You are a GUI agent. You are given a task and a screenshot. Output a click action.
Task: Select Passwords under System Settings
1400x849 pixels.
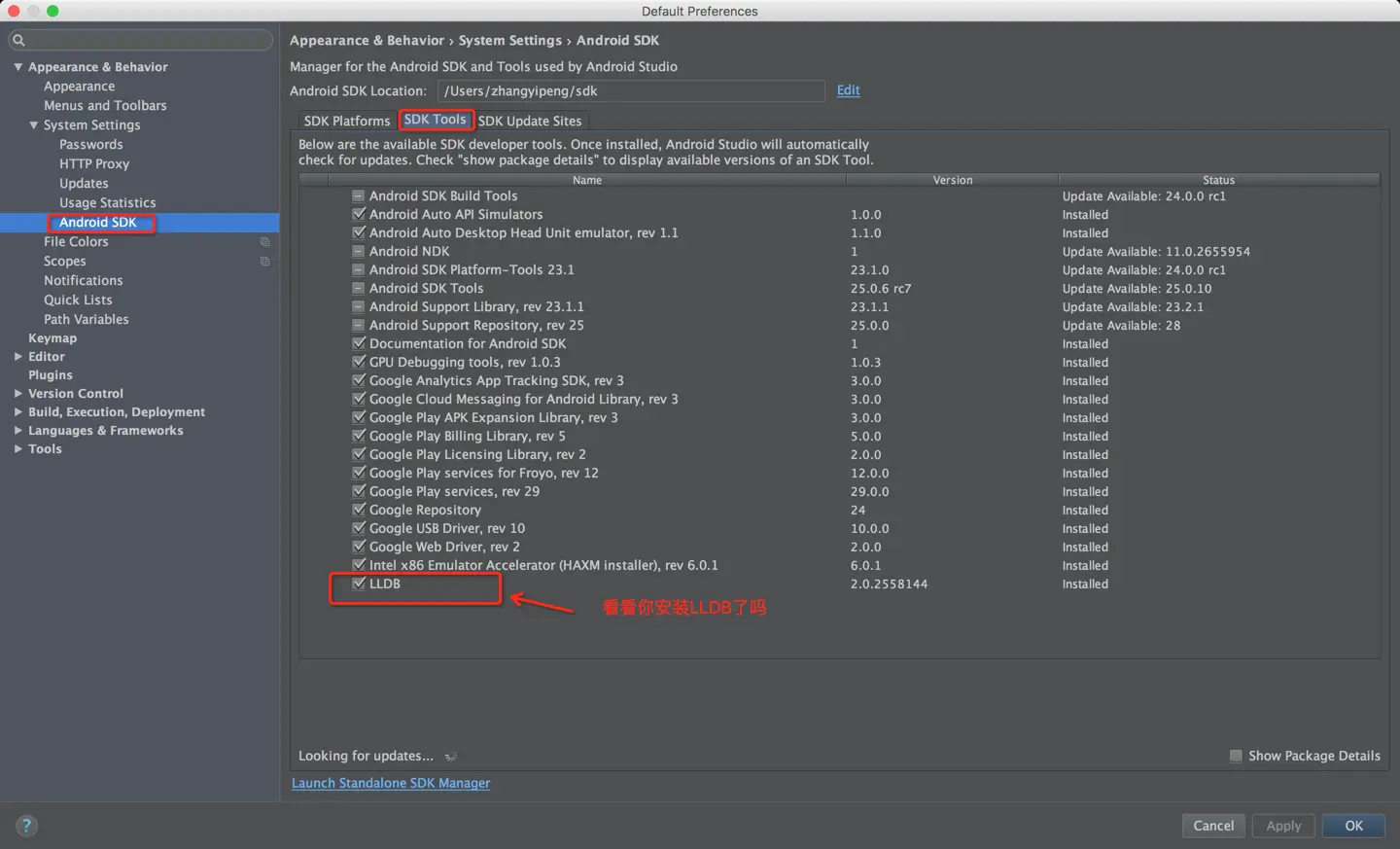click(90, 145)
